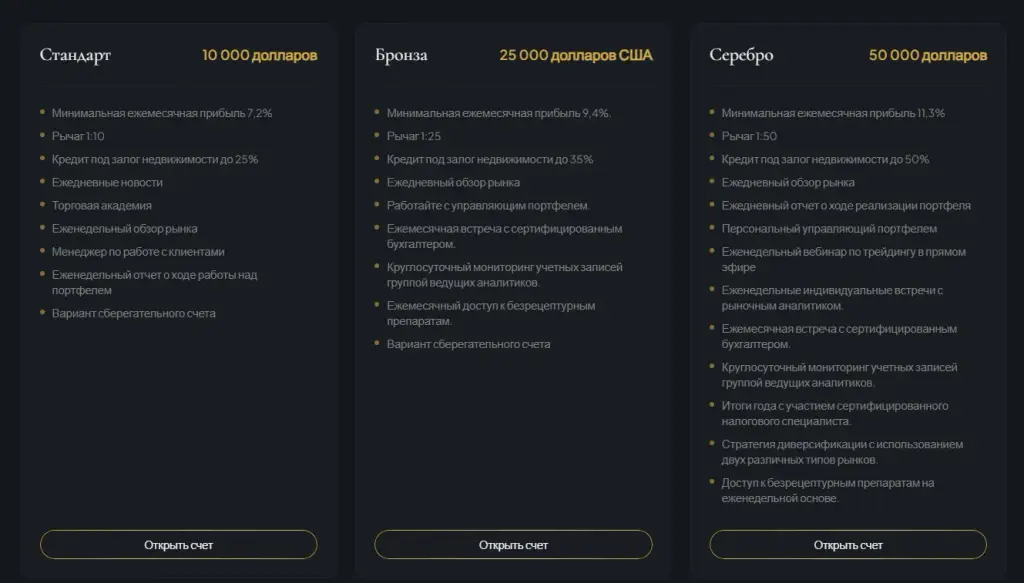The height and width of the screenshot is (583, 1024).
Task: Click Торговая академия list item
Action: tap(102, 206)
